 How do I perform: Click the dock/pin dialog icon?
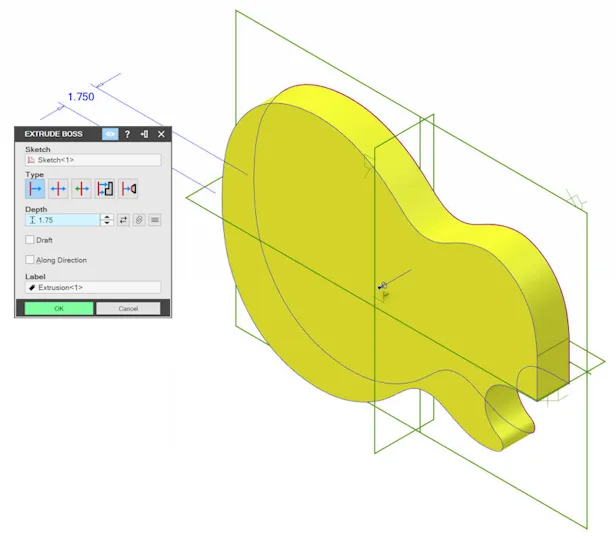[x=144, y=134]
